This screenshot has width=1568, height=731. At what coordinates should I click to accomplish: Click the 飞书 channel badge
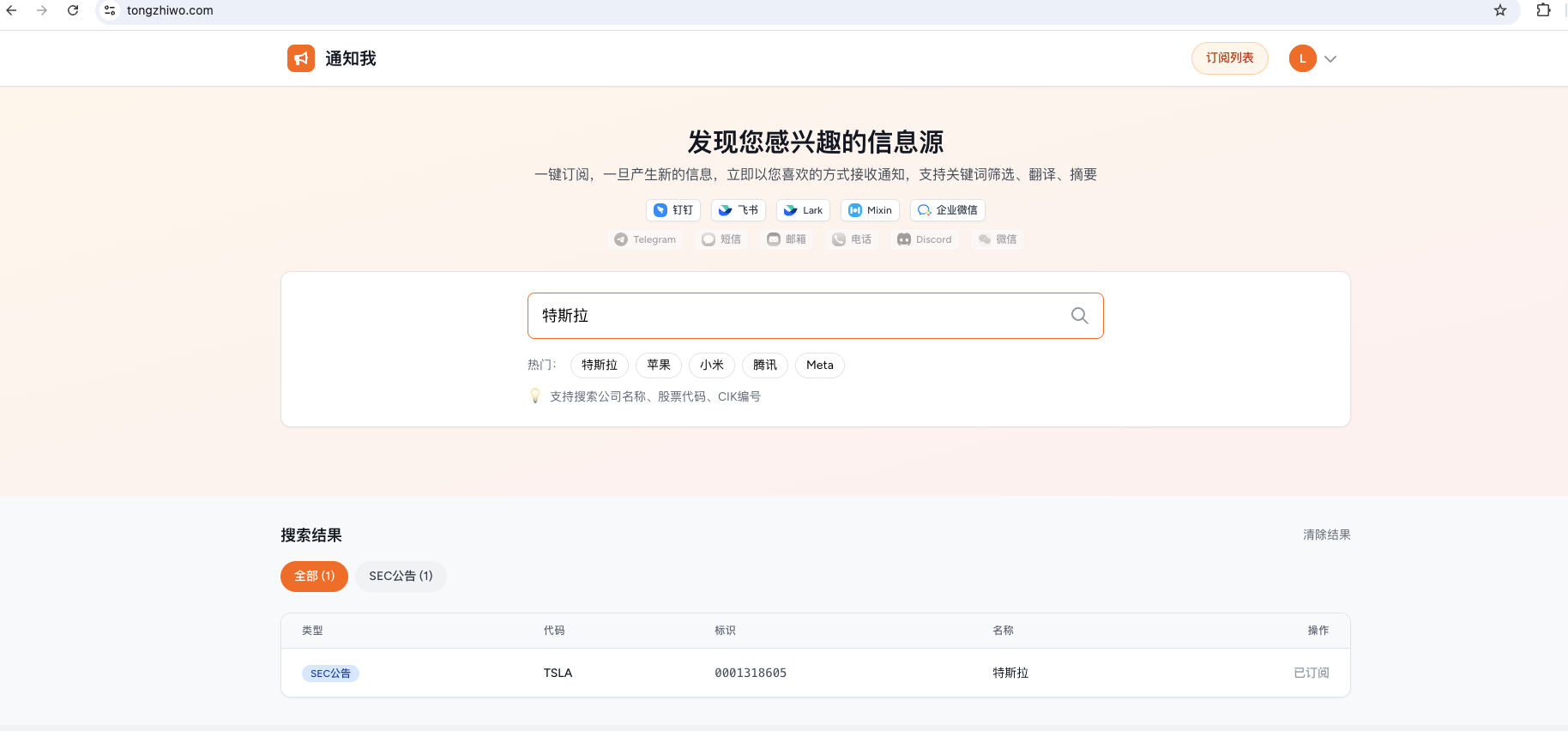pos(739,210)
